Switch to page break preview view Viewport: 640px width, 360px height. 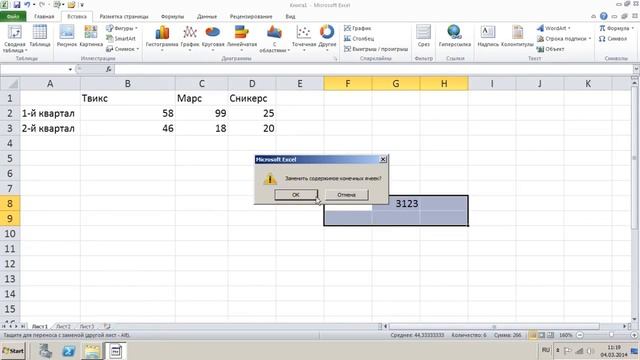[x=551, y=335]
